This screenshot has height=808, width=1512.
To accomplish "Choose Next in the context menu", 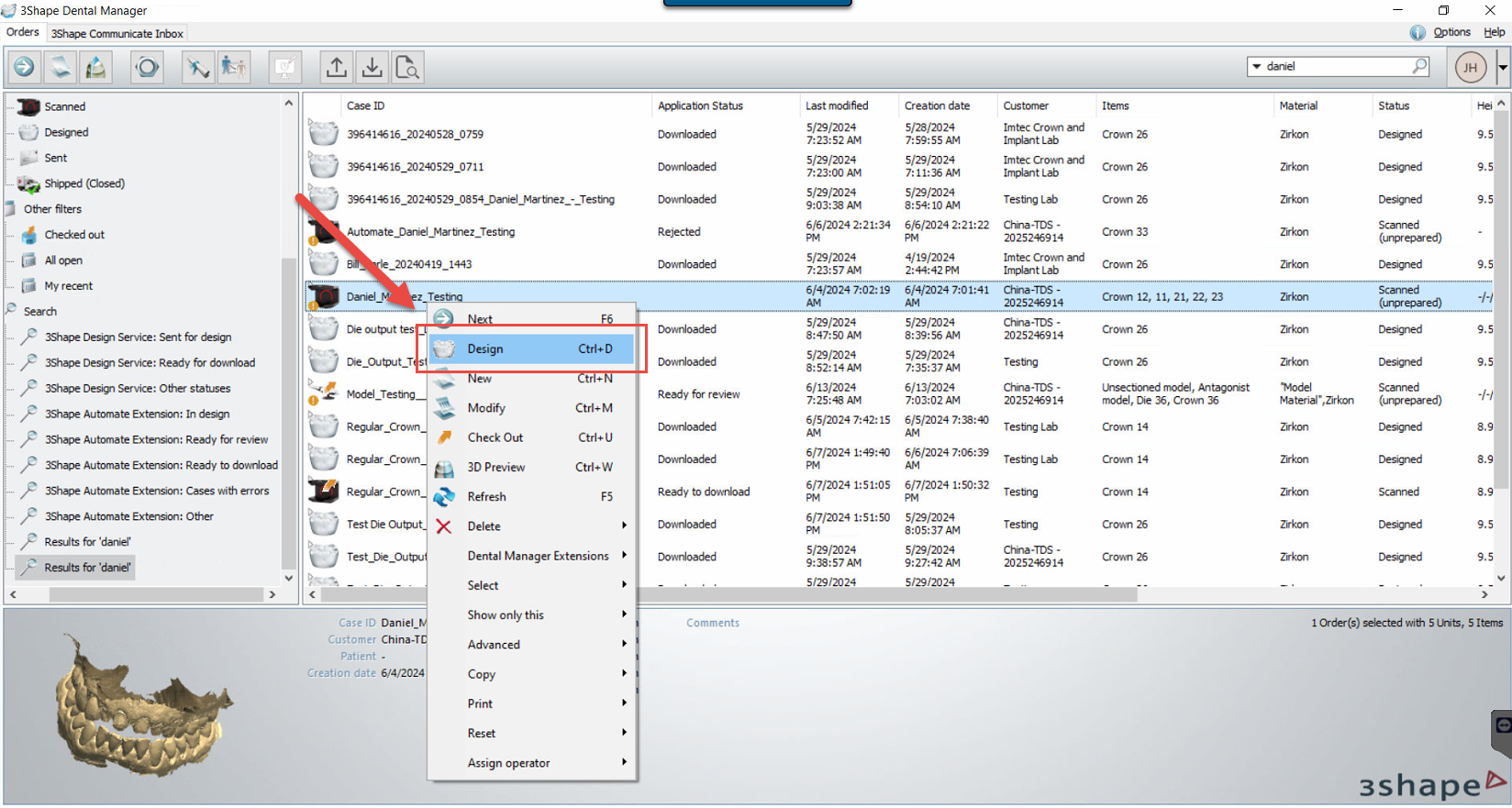I will pyautogui.click(x=532, y=319).
